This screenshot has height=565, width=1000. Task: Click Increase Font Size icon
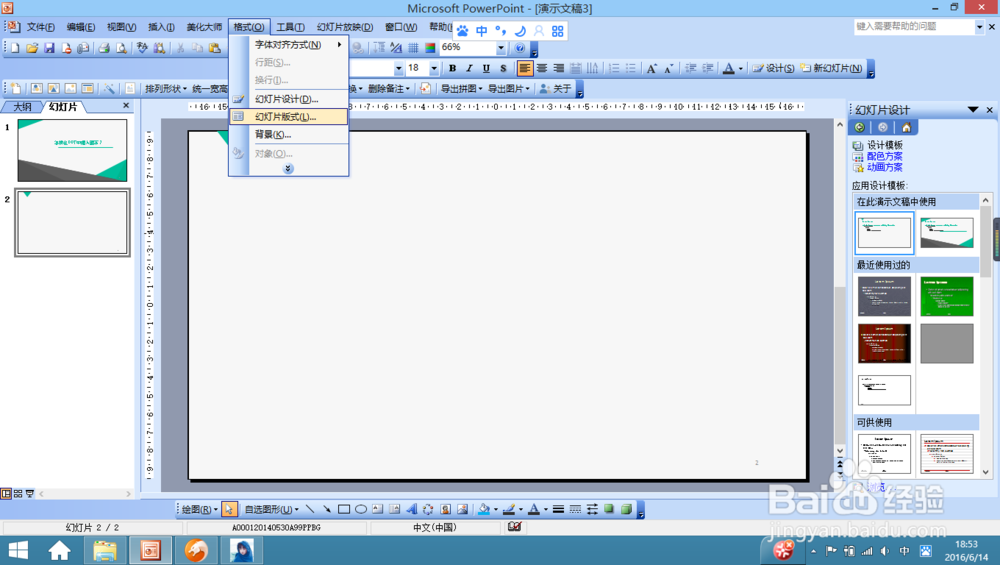651,68
